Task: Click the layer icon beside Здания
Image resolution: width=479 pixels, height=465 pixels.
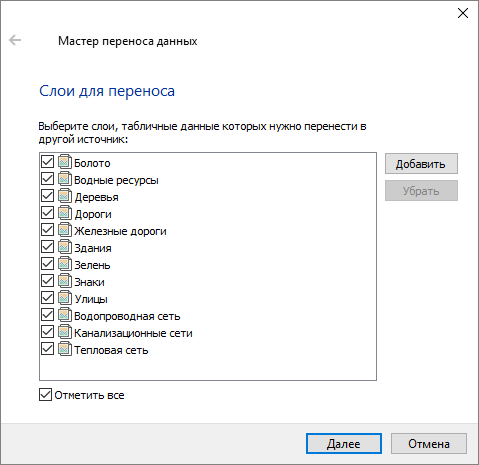Action: coord(65,247)
